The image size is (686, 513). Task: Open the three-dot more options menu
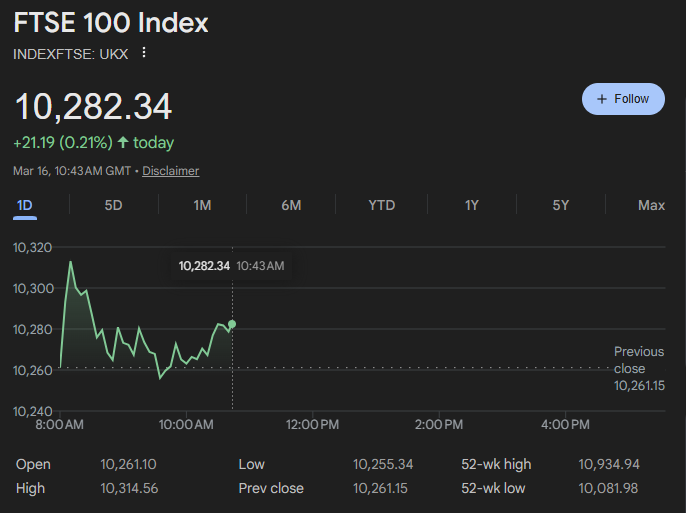point(144,53)
